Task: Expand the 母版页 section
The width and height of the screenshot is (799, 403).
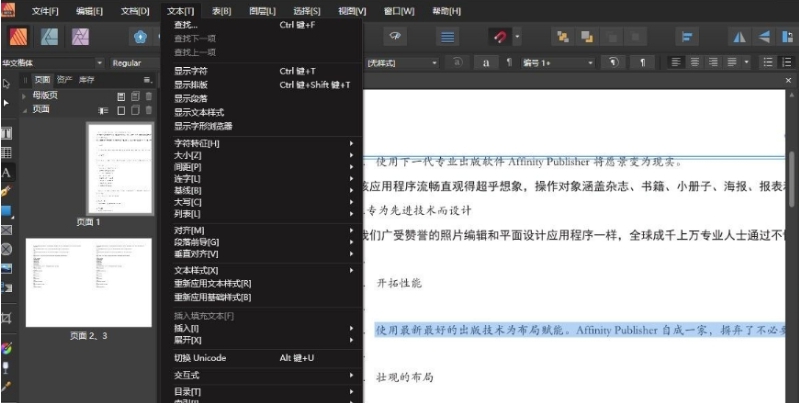Action: (26, 96)
